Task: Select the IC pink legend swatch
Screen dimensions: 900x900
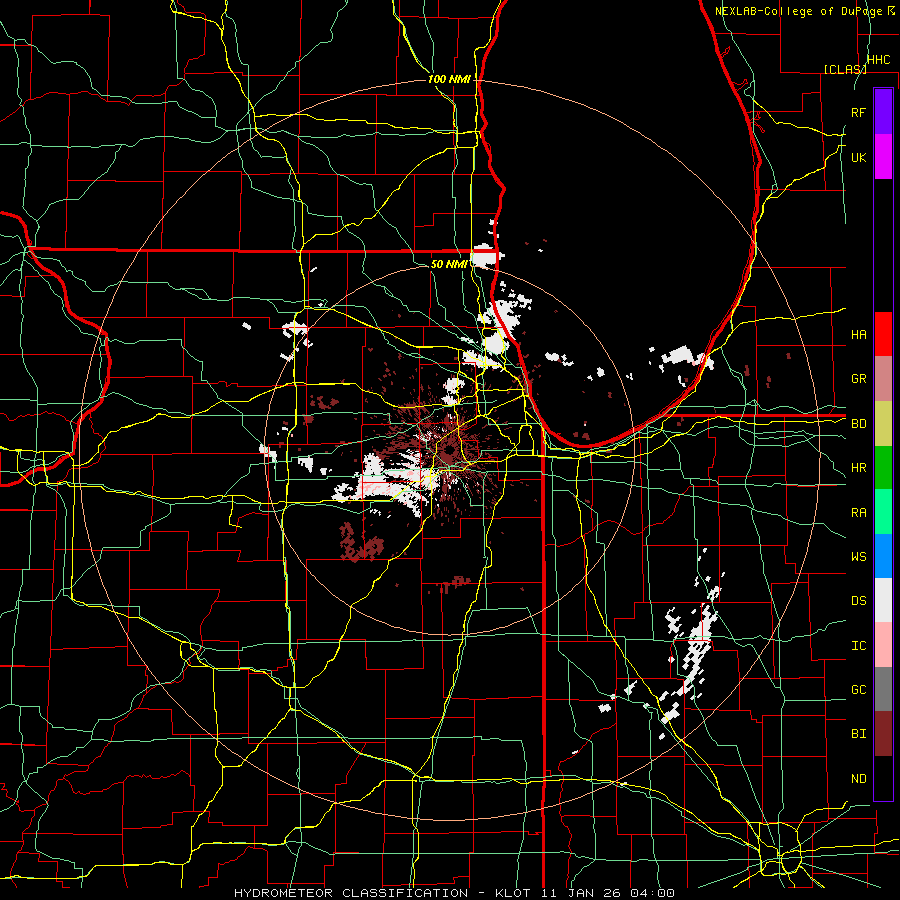Action: 883,645
